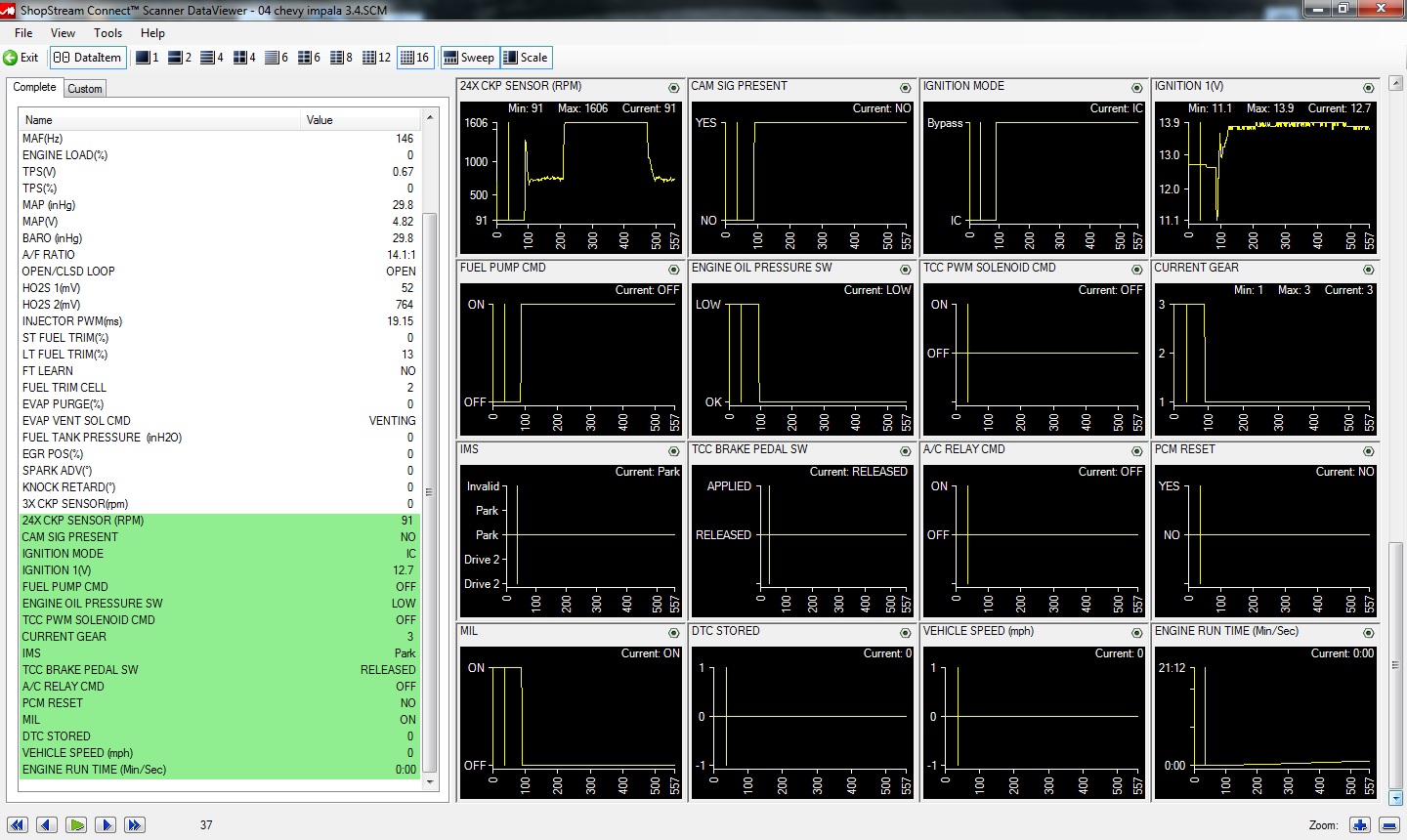This screenshot has width=1407, height=840.
Task: Select highlighted MIL list row
Action: tap(220, 720)
